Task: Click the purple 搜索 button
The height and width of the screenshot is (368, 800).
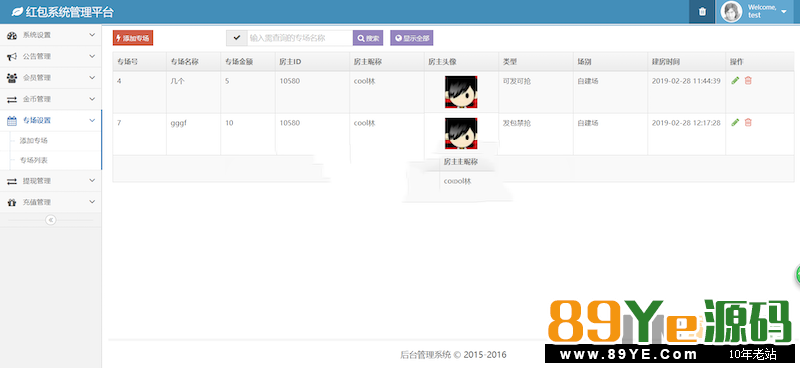Action: [368, 38]
